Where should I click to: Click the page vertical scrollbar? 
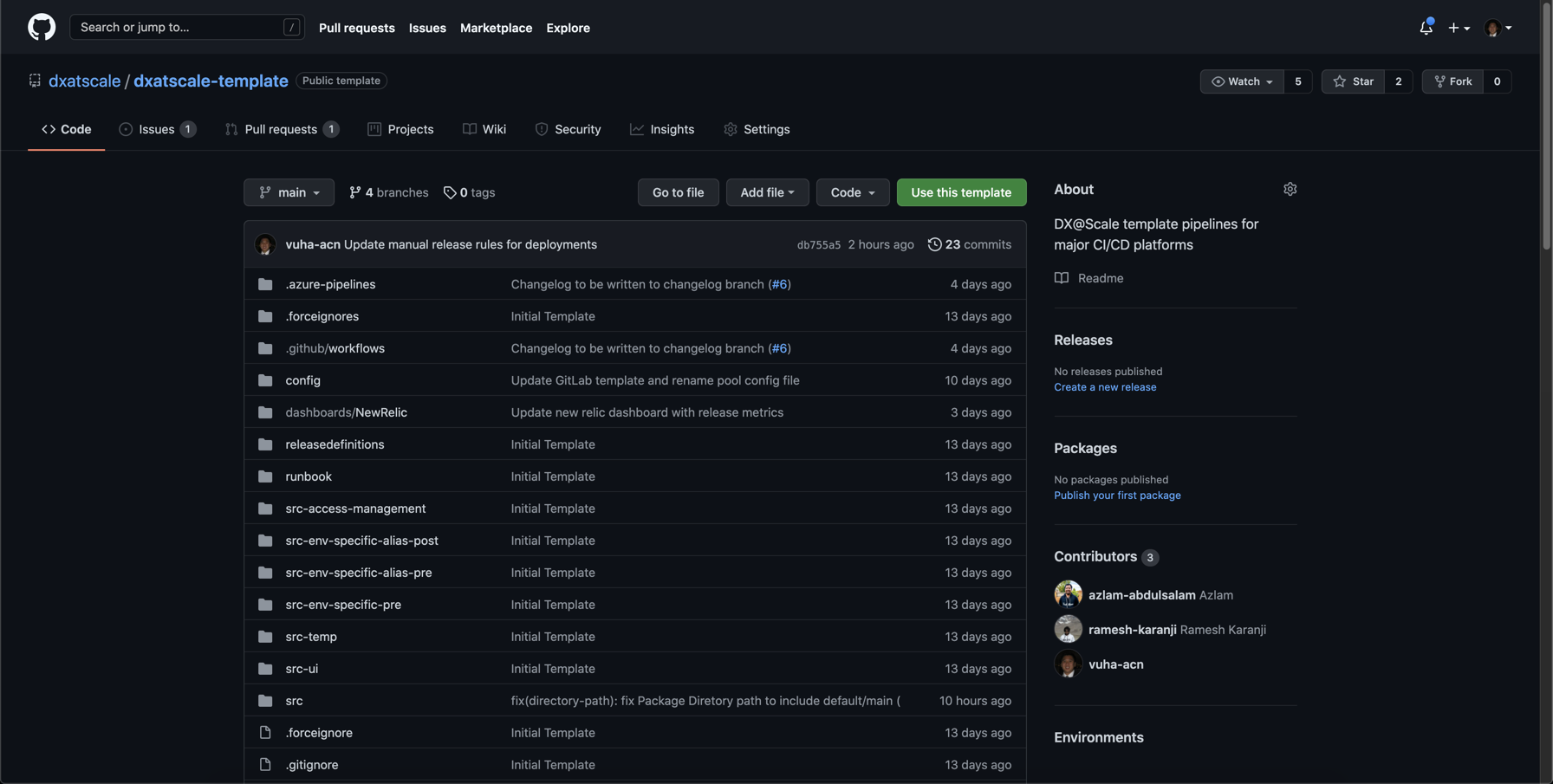pyautogui.click(x=1547, y=126)
